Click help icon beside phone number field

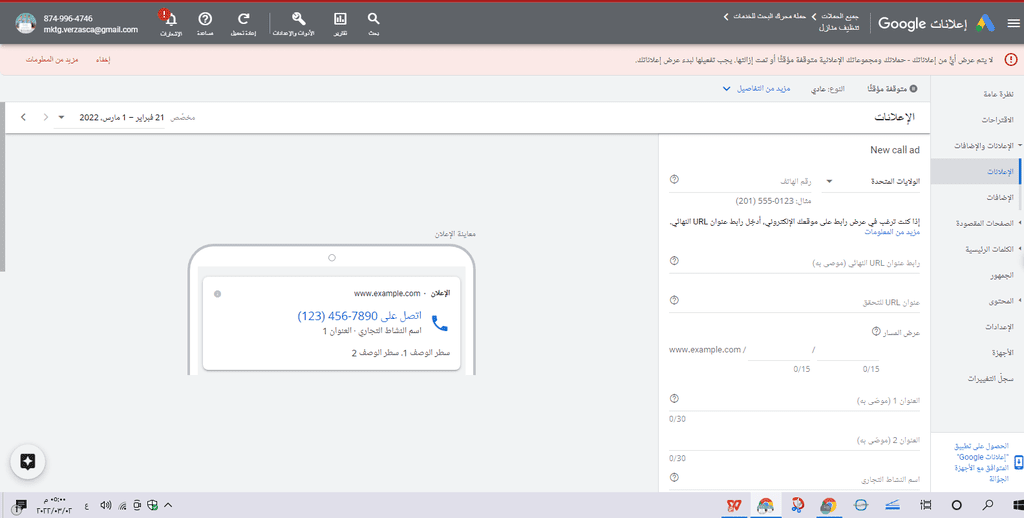pyautogui.click(x=674, y=180)
